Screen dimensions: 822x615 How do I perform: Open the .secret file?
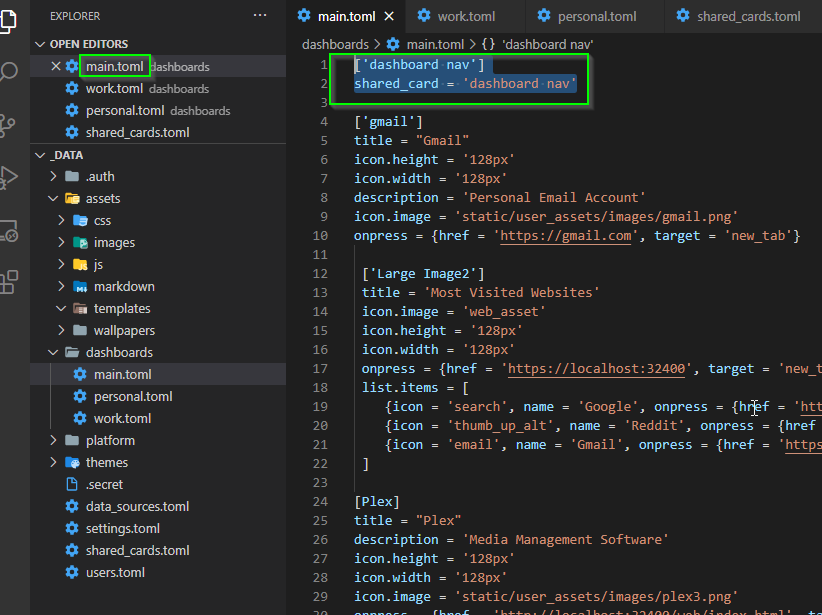click(x=158, y=484)
